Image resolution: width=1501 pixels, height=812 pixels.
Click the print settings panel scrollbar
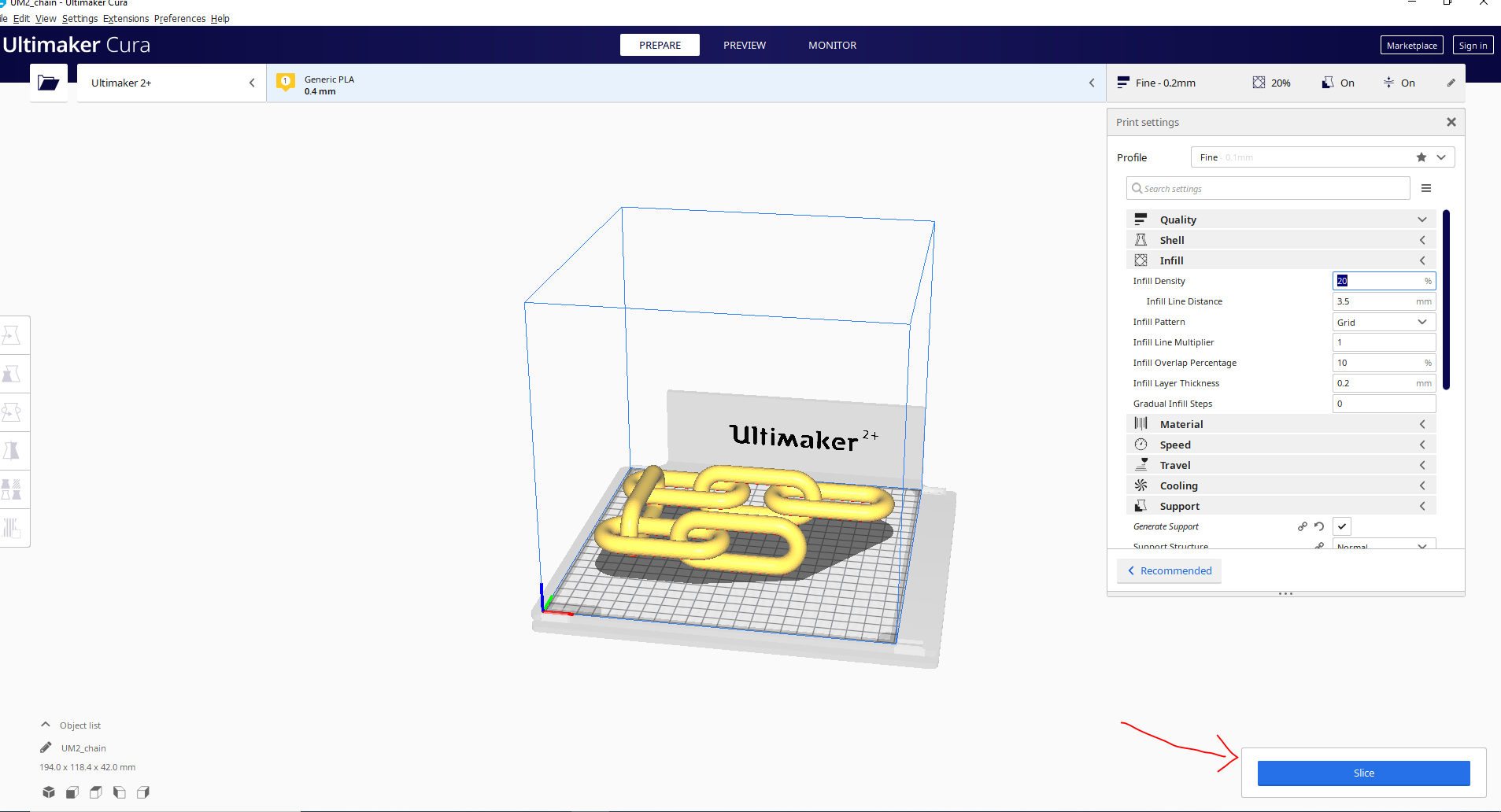coord(1447,300)
